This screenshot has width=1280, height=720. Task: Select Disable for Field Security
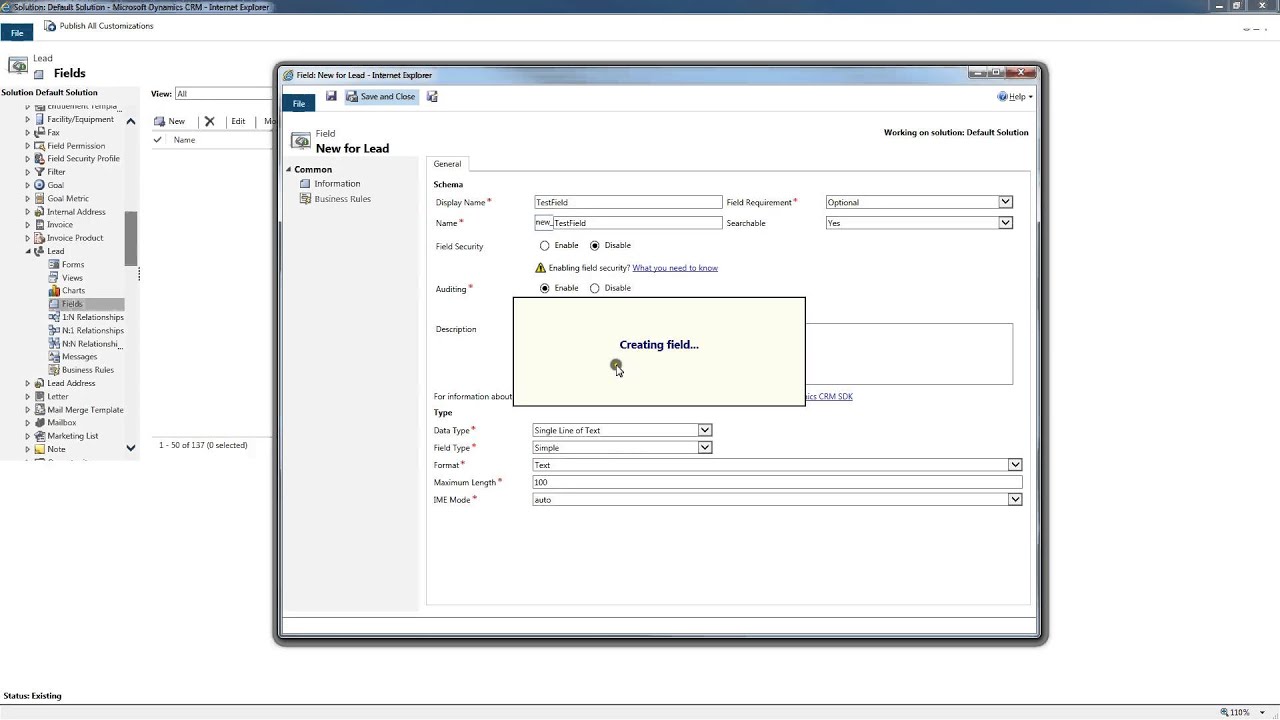(595, 245)
